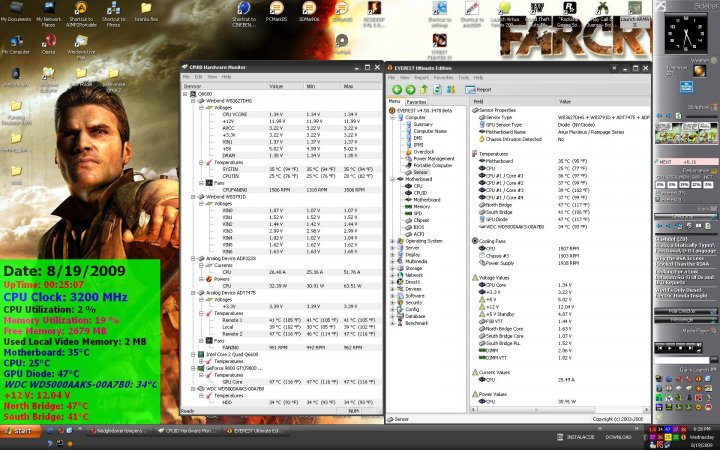Click the Rockstar Games Social Club desktop icon
The image size is (720, 450).
pyautogui.click(x=570, y=14)
